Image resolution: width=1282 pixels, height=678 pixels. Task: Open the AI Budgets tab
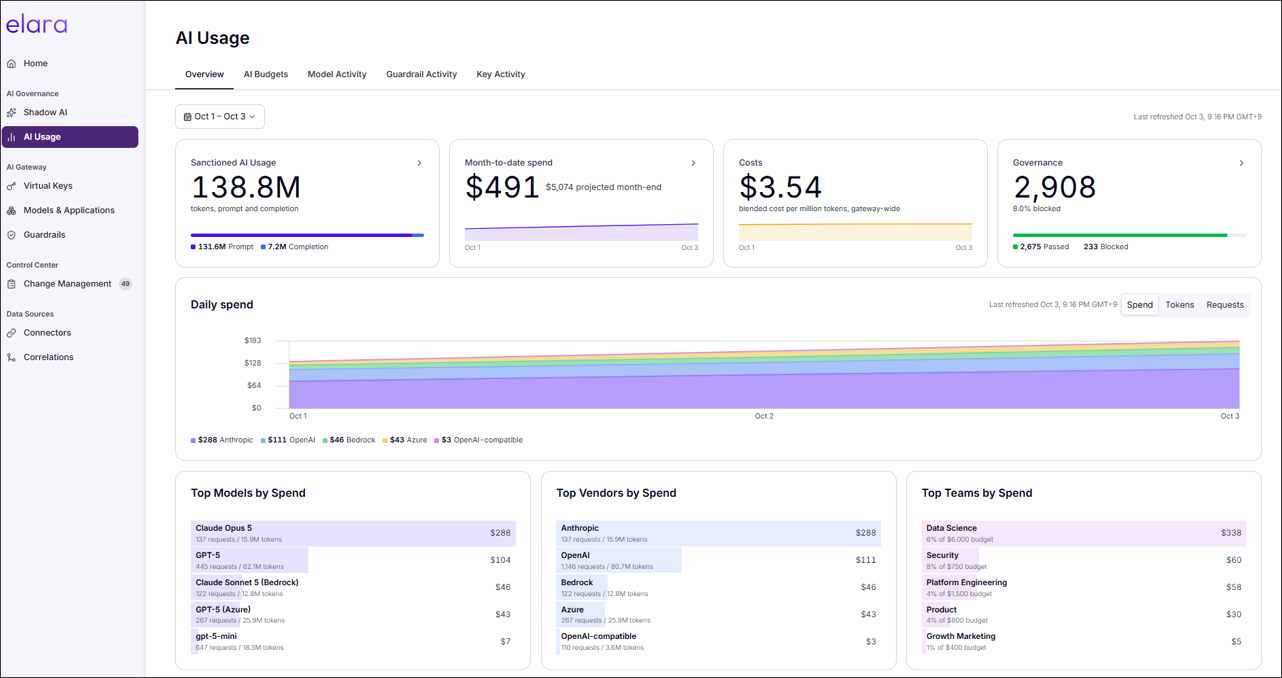[x=266, y=74]
